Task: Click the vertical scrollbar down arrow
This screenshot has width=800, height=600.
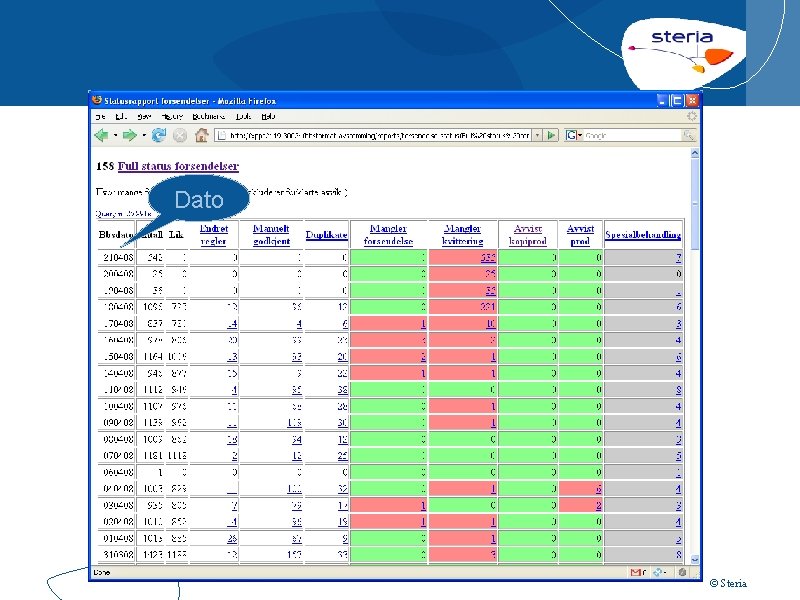Action: pyautogui.click(x=694, y=560)
